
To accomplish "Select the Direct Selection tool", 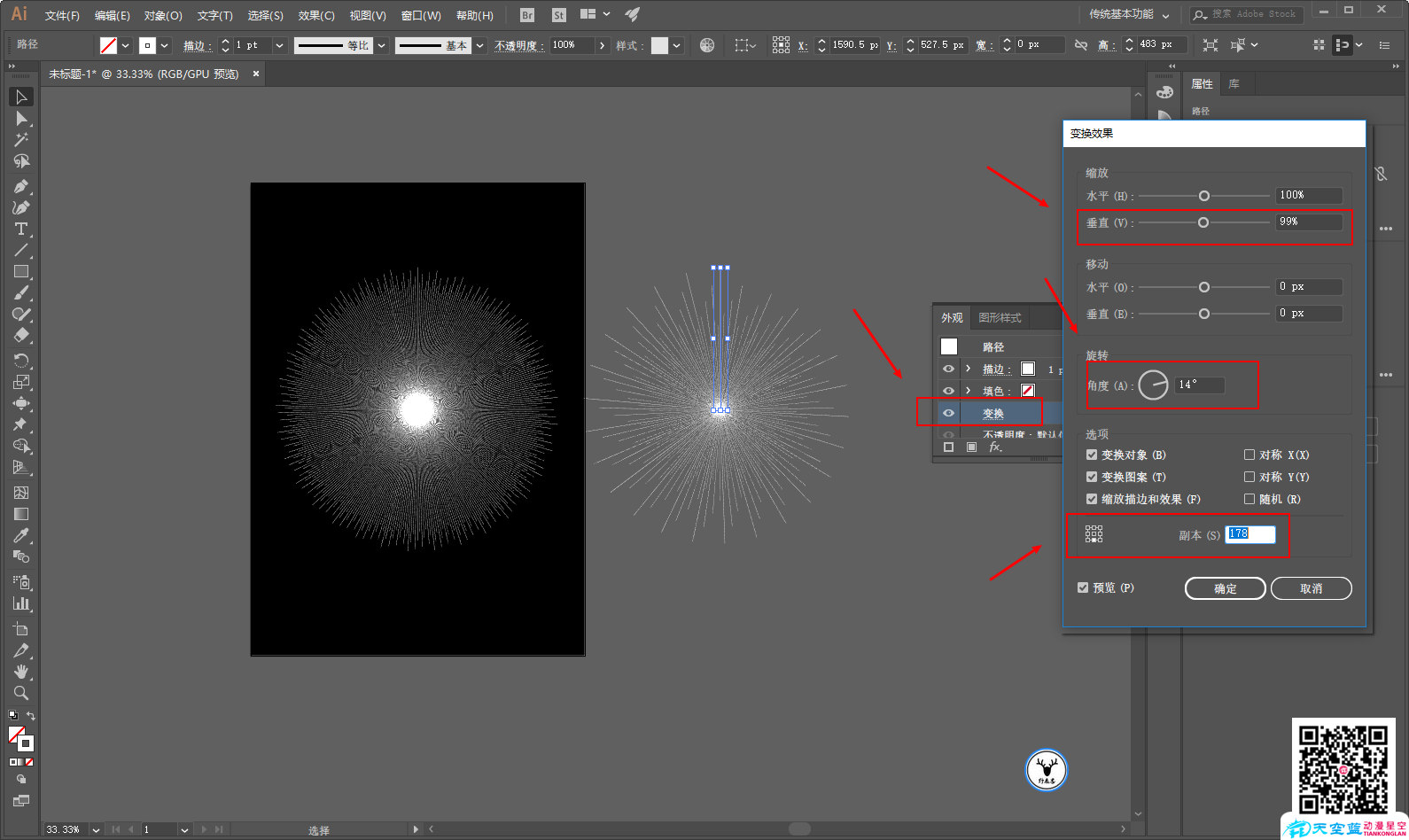I will [21, 119].
